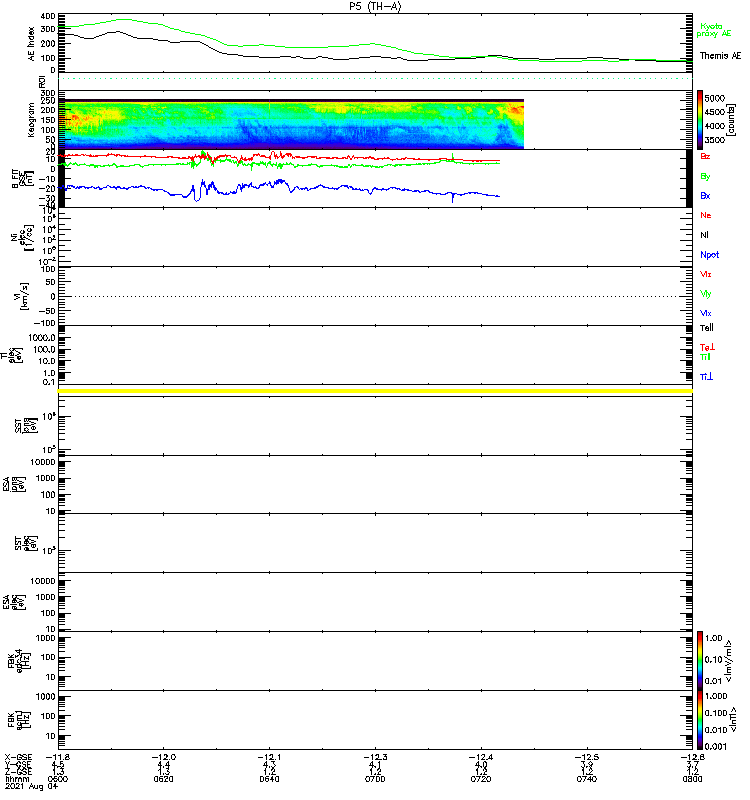Viewport: 750px width, 800px height.
Task: Click the hhmm row label
Action: pos(17,779)
